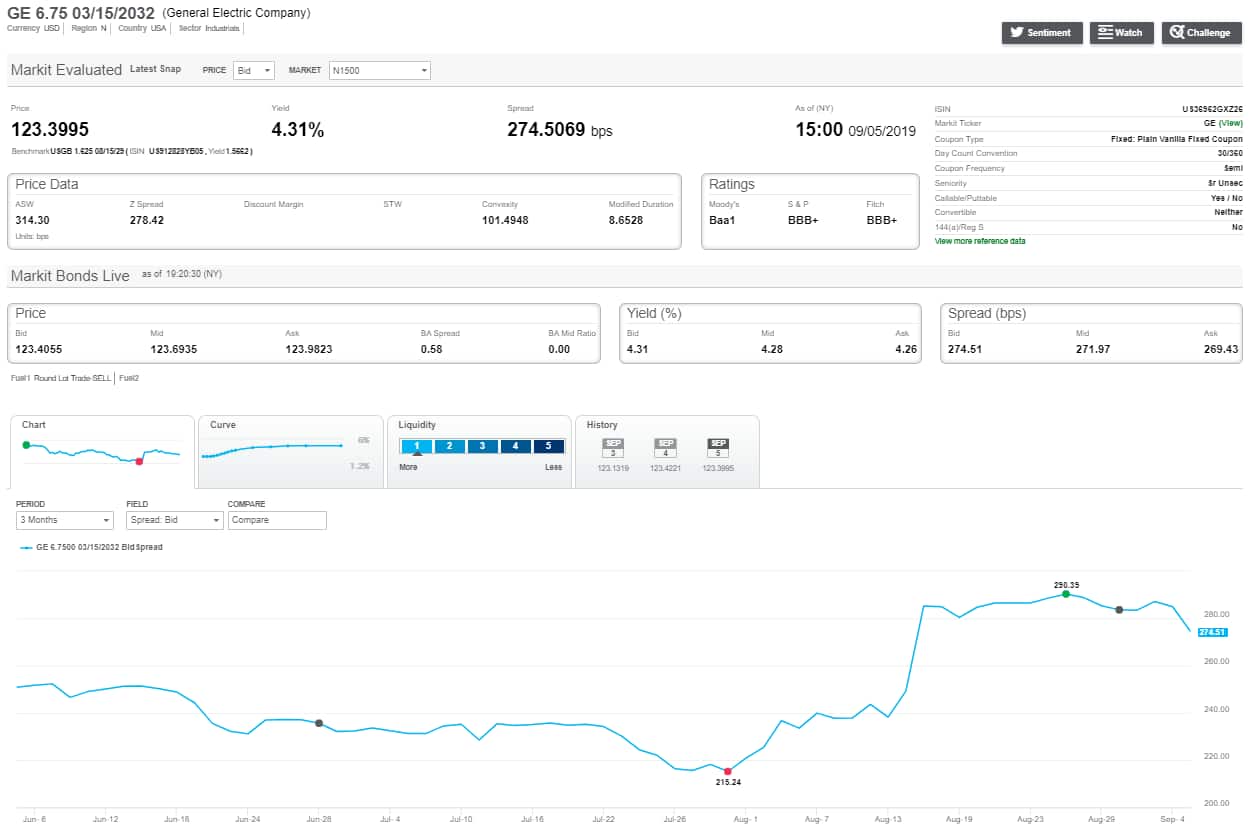Click the History price 123.4221

tap(665, 468)
